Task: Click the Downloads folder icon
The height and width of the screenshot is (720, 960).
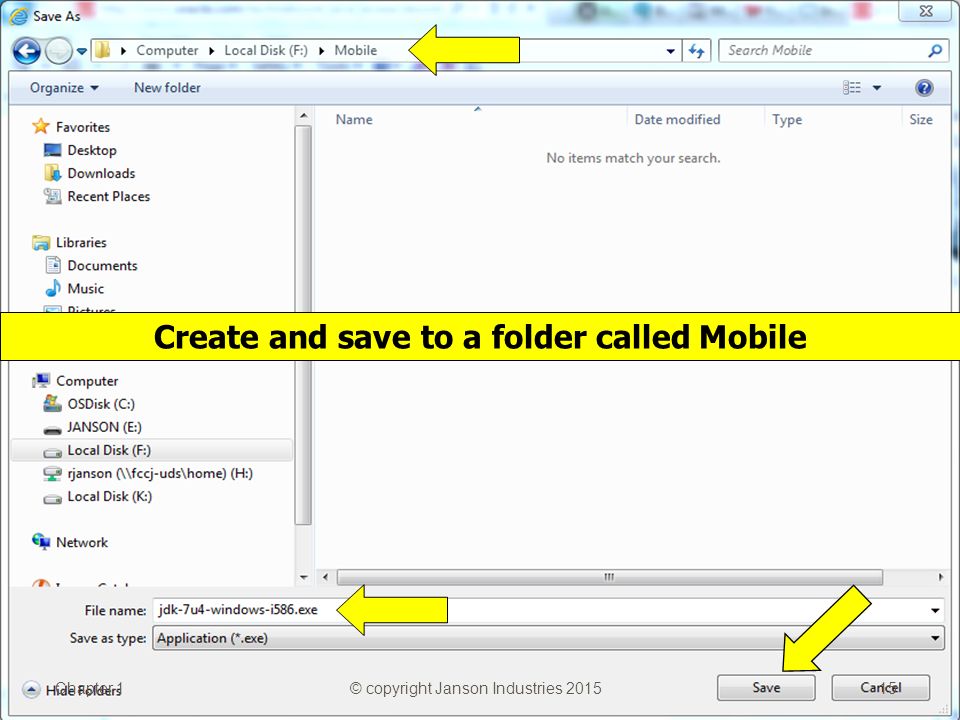Action: pyautogui.click(x=53, y=173)
